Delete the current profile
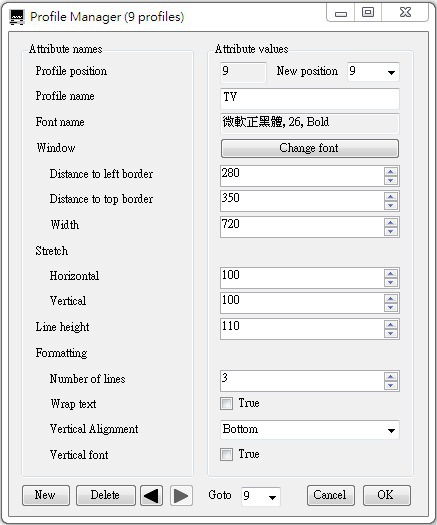Image resolution: width=437 pixels, height=525 pixels. [x=106, y=496]
